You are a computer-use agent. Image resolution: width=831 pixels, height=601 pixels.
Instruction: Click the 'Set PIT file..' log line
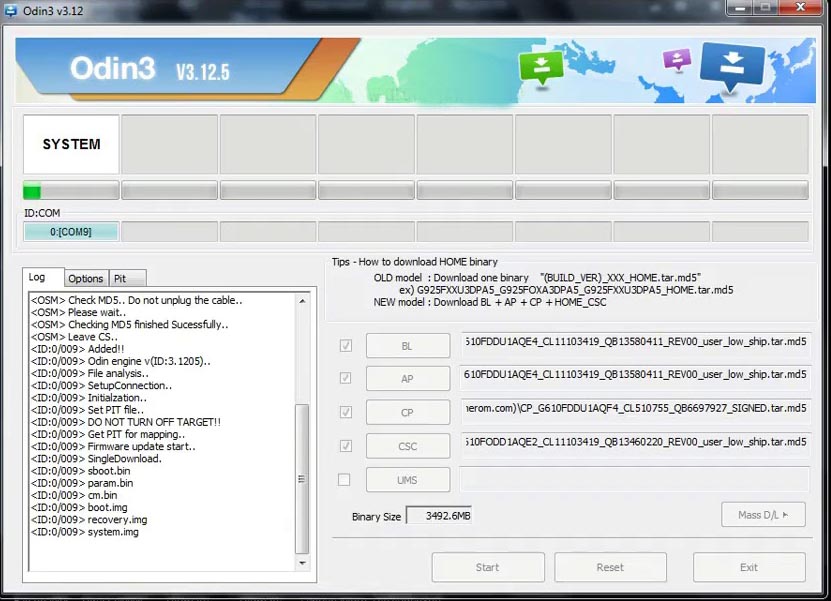tap(87, 410)
